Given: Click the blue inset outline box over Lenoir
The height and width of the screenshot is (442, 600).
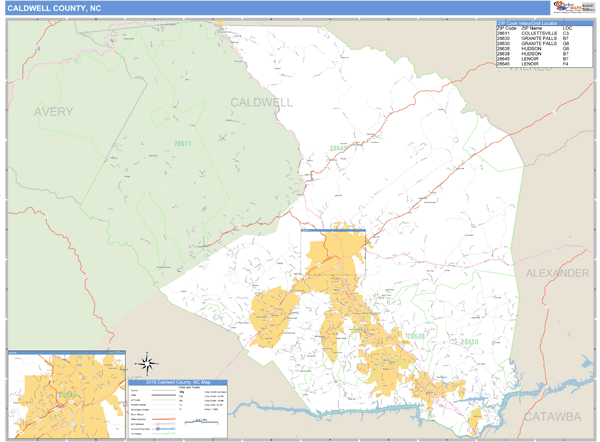Looking at the screenshot, I should point(333,230).
